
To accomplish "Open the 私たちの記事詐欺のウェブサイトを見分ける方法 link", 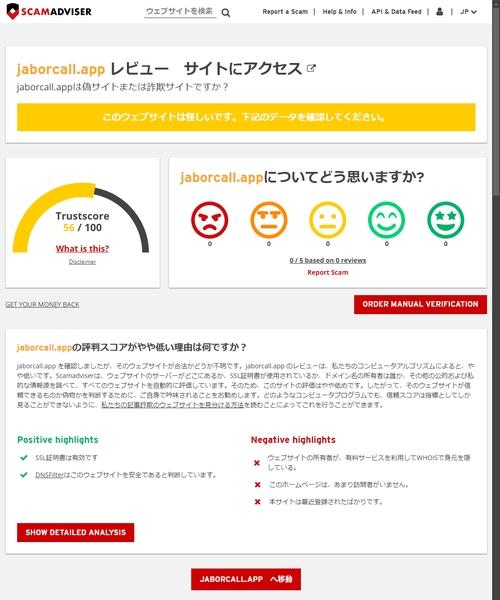I will [172, 405].
